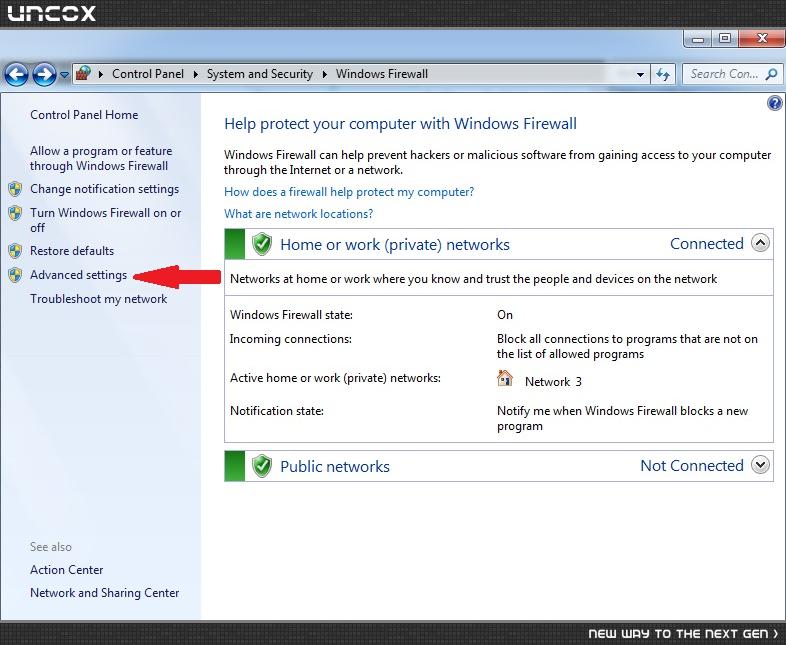Open Change notification settings

(x=104, y=189)
